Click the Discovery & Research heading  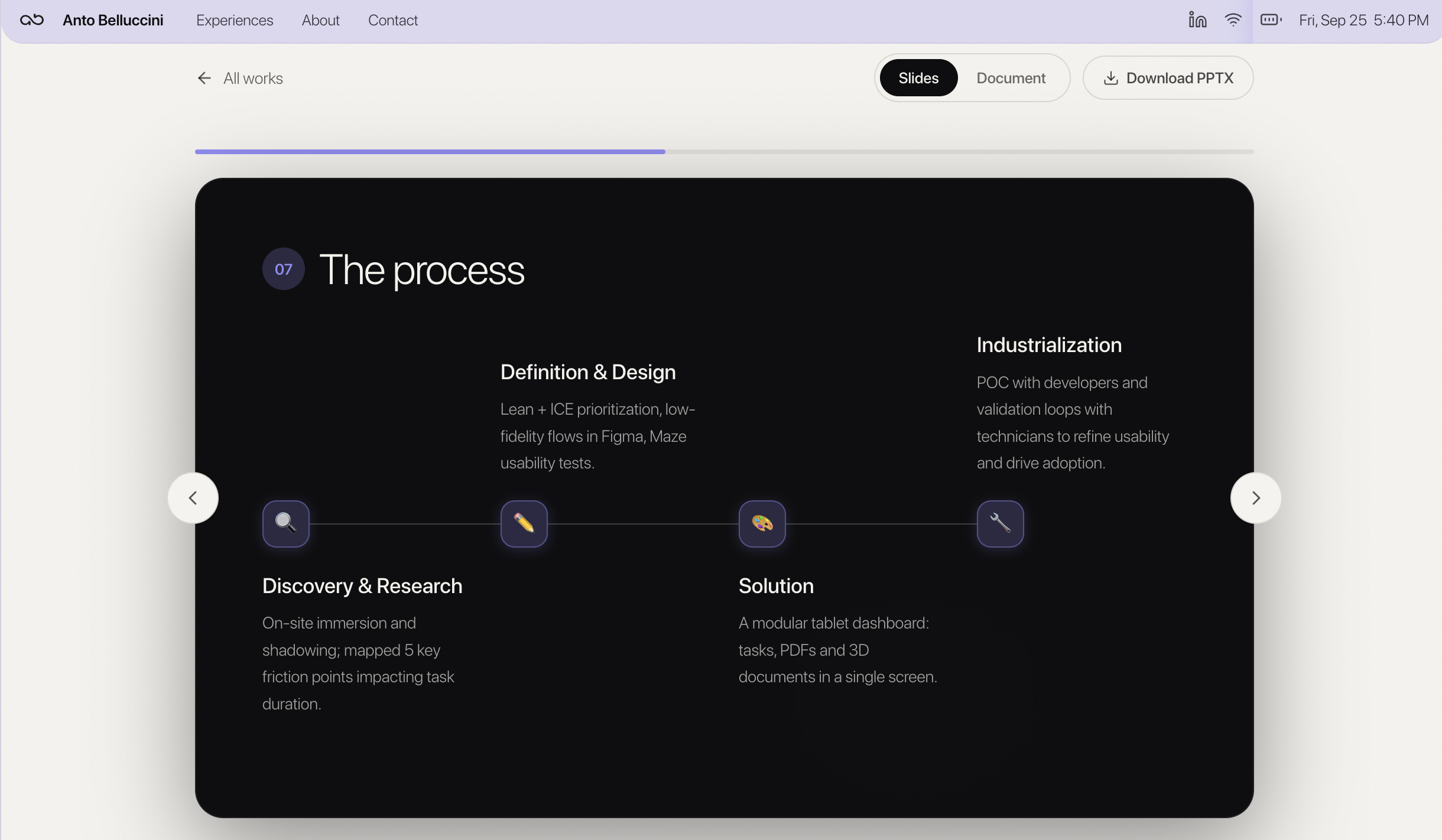click(x=362, y=586)
